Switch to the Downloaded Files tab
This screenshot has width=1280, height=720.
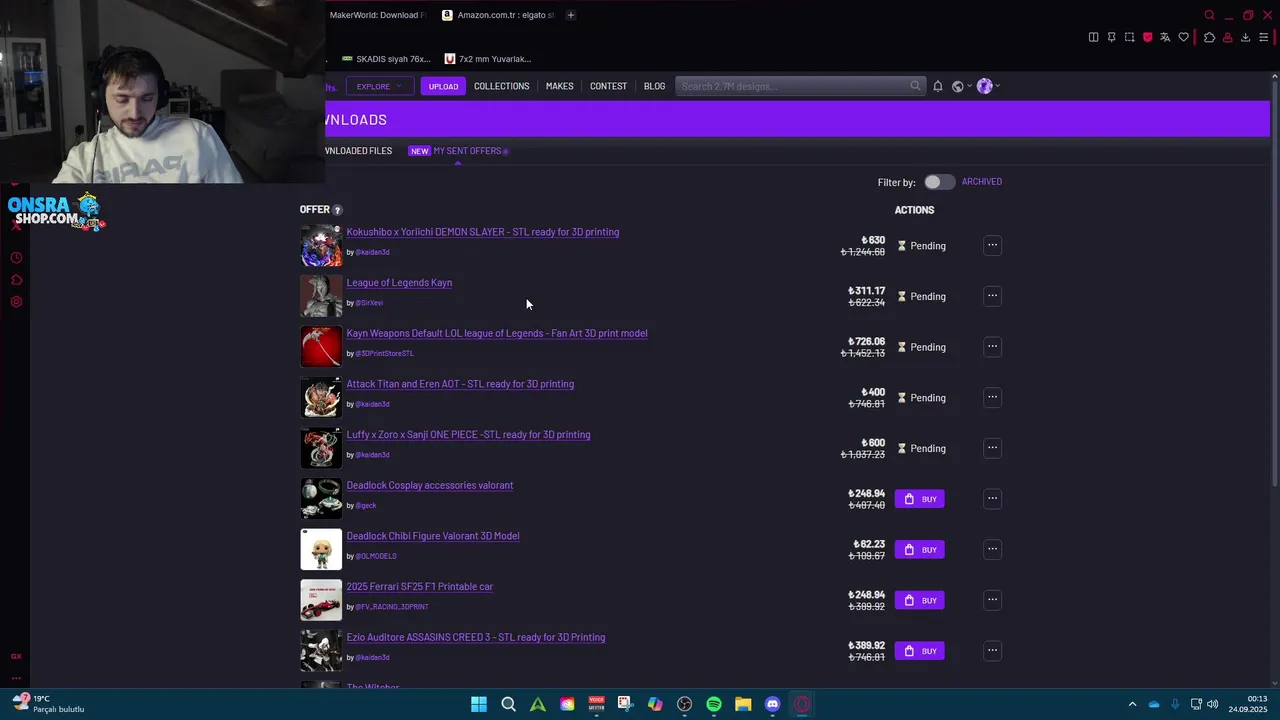359,151
